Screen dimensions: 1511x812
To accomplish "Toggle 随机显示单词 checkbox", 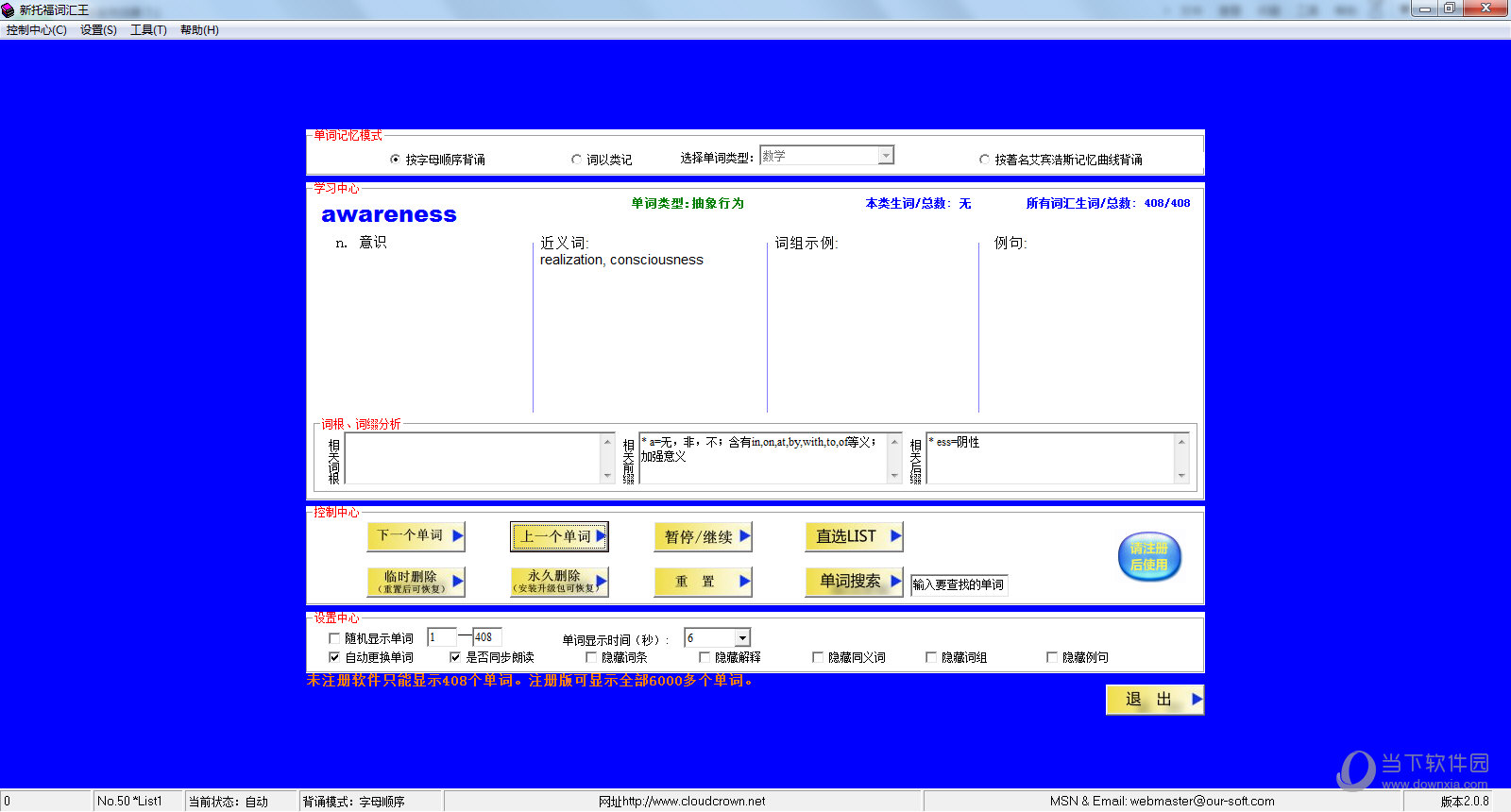I will (x=334, y=638).
